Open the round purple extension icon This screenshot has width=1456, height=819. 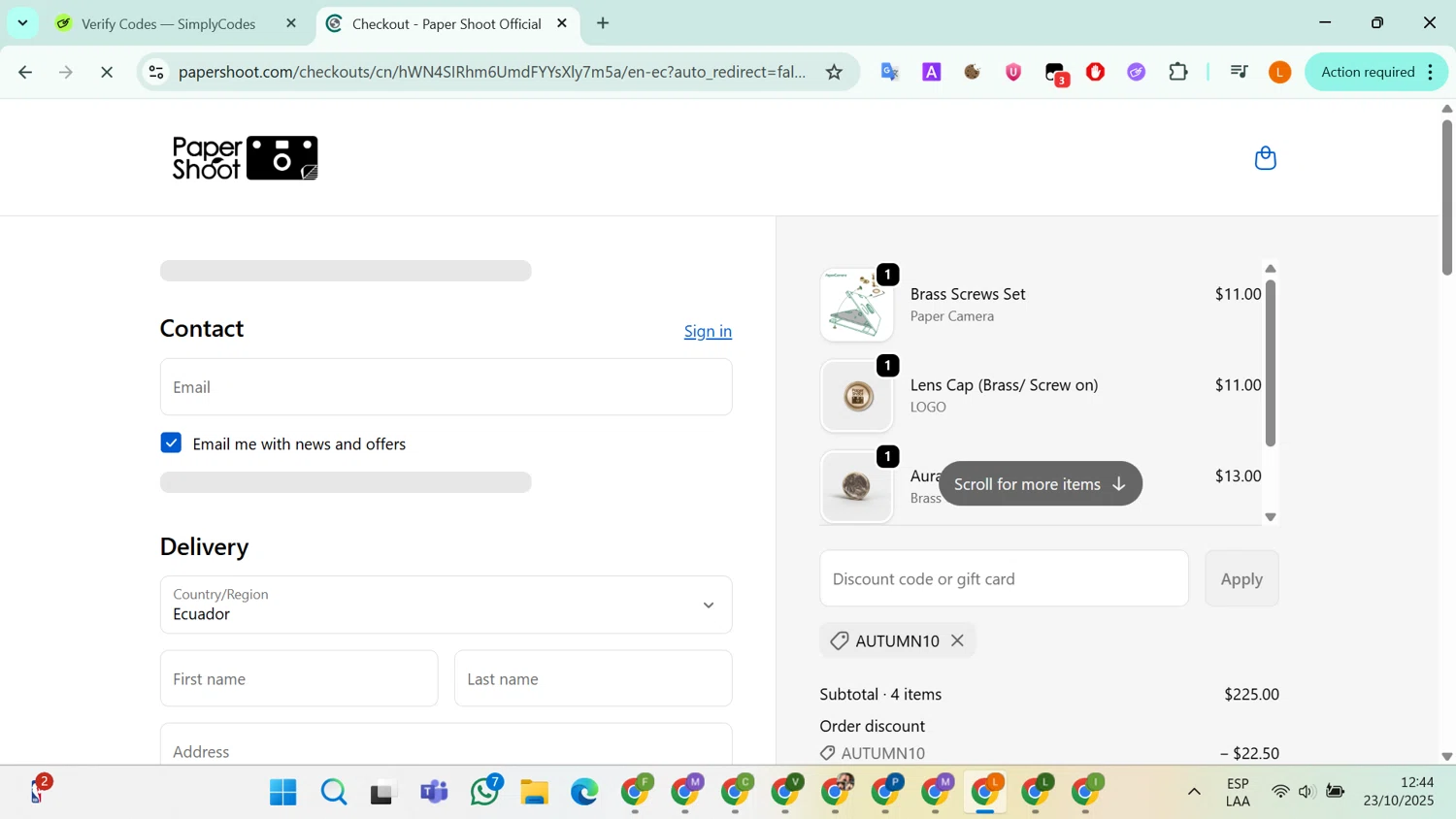[1137, 72]
